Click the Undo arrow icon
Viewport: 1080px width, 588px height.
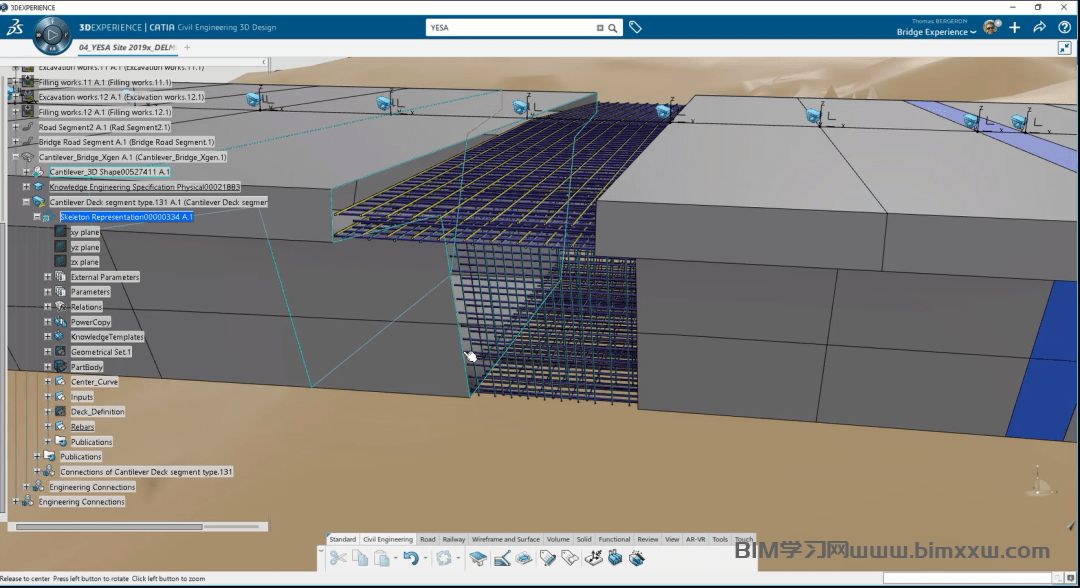click(410, 558)
